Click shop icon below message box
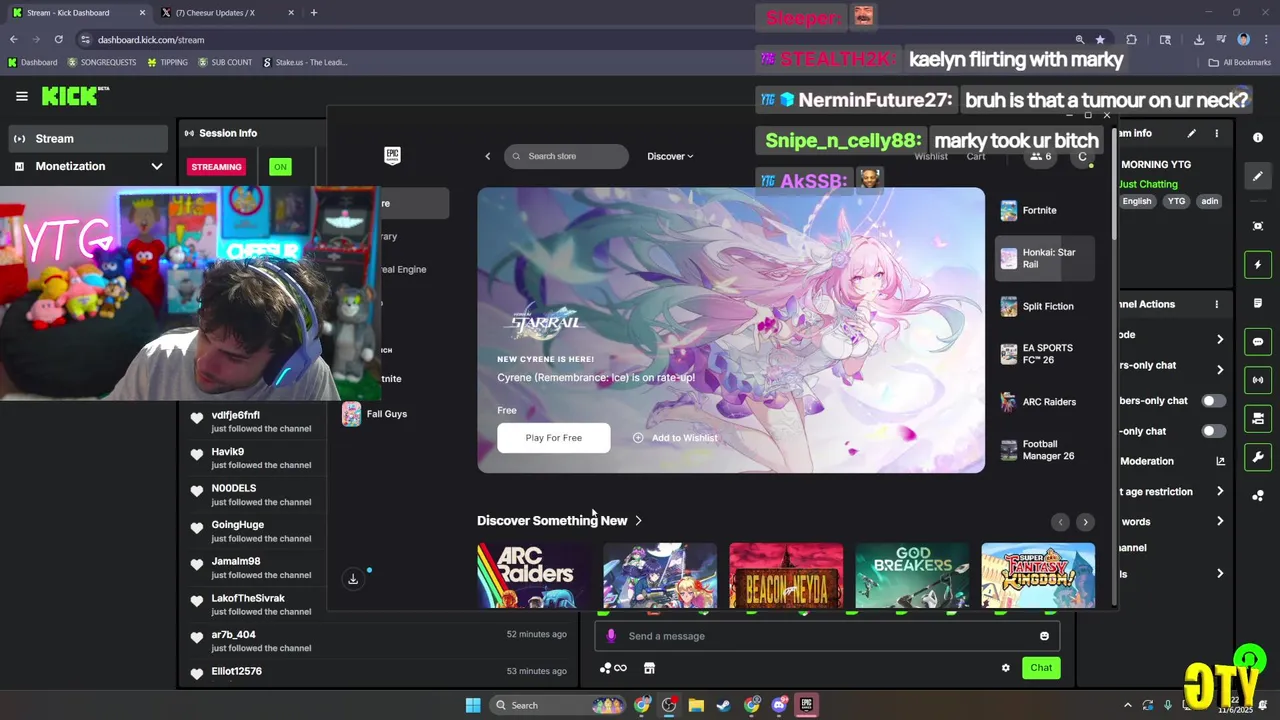Image resolution: width=1280 pixels, height=720 pixels. 649,668
